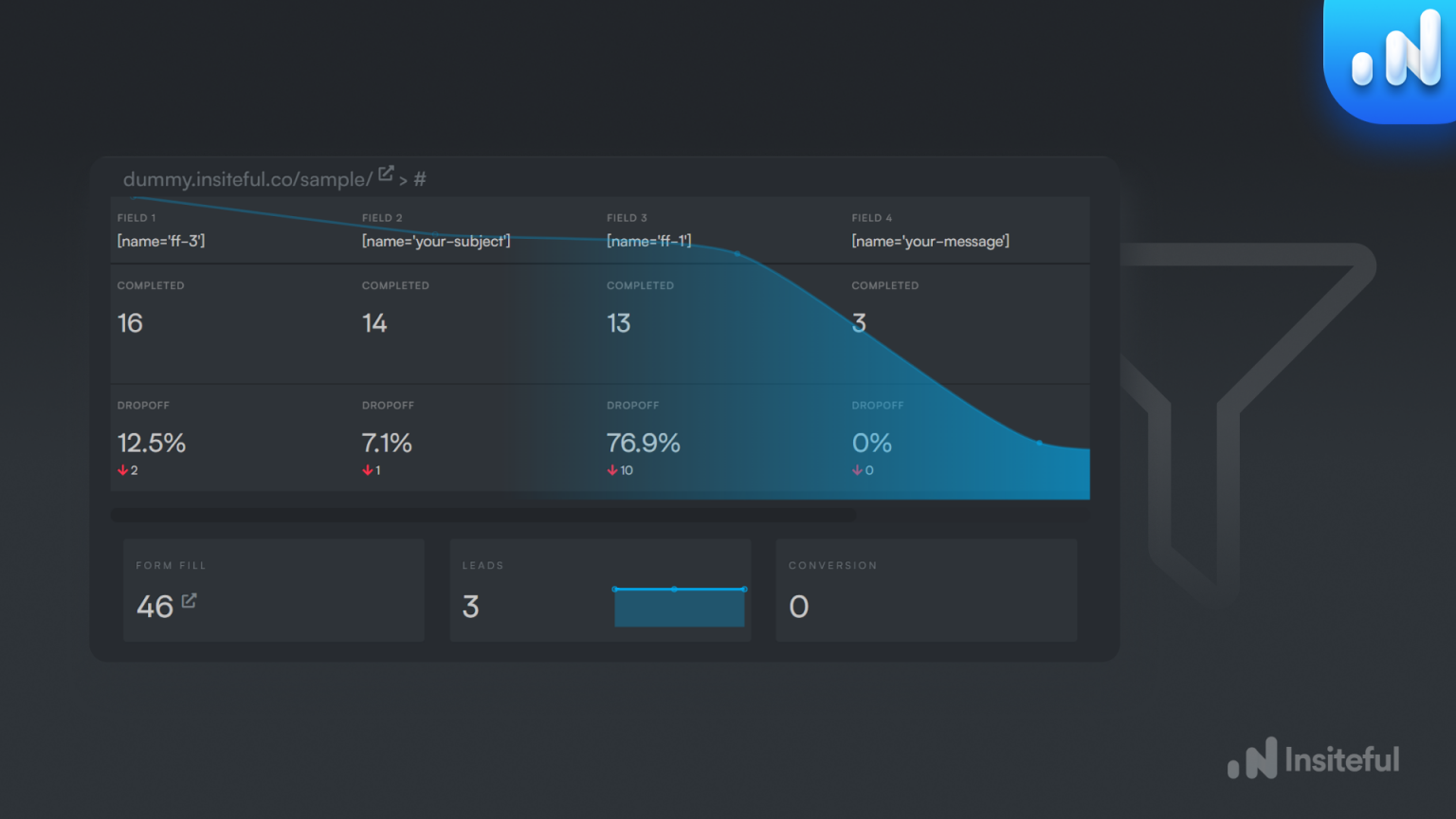Image resolution: width=1456 pixels, height=819 pixels.
Task: Click the red dropoff arrow under Field 2
Action: (367, 469)
